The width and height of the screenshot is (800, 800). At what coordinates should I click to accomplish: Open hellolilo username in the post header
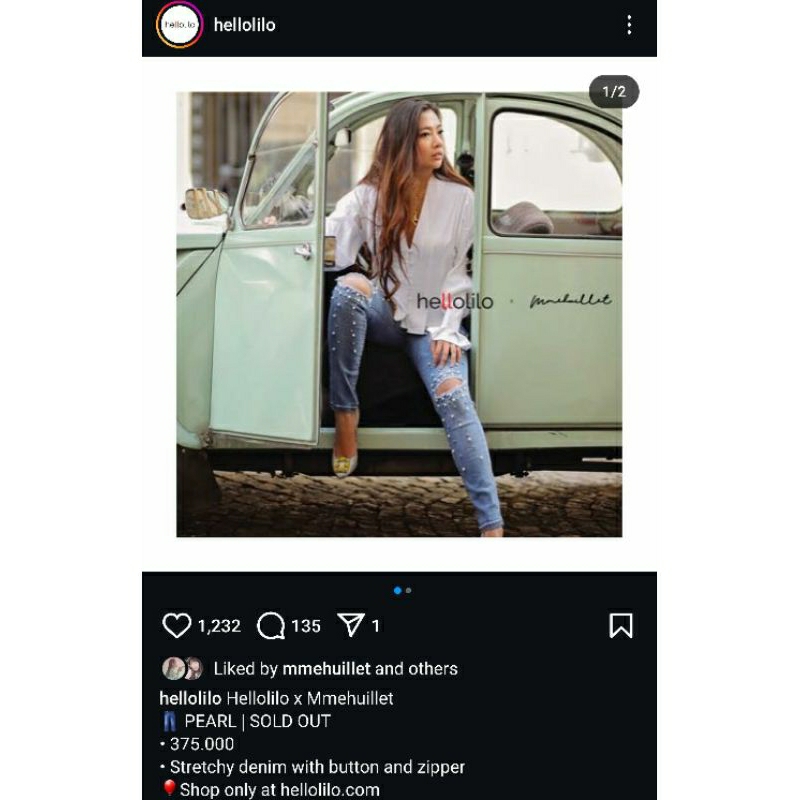tap(244, 25)
